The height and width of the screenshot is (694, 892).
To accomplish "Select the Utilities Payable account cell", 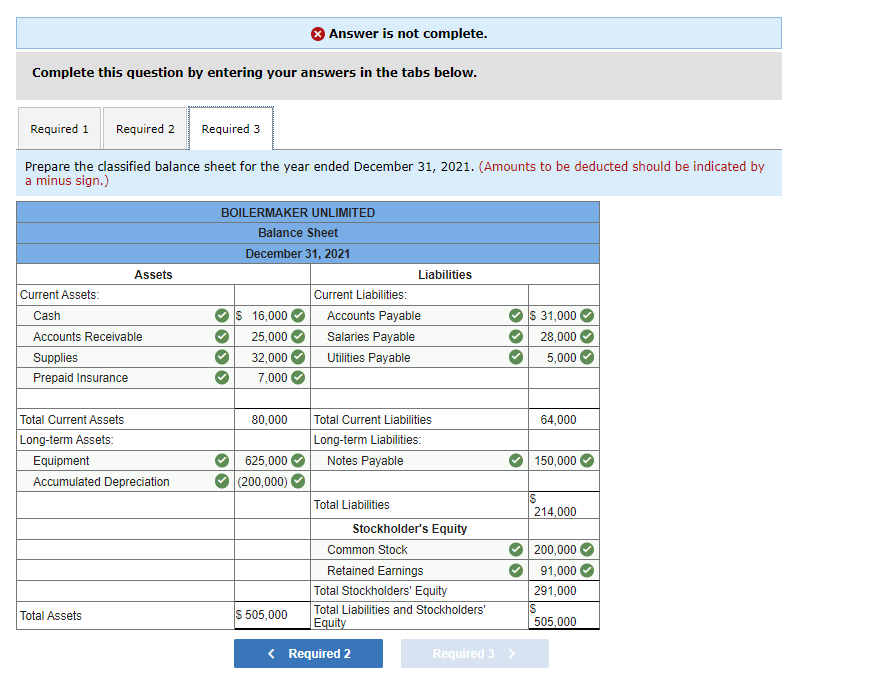I will [419, 357].
